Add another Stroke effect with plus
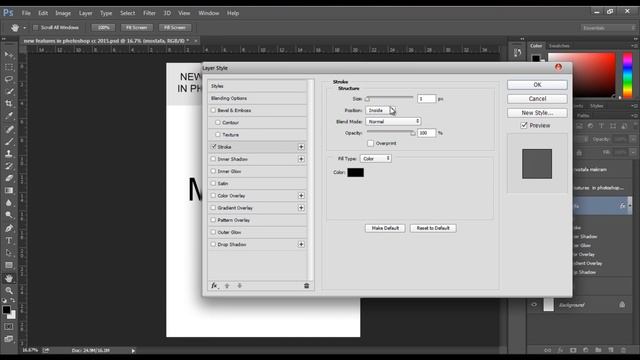 (301, 147)
